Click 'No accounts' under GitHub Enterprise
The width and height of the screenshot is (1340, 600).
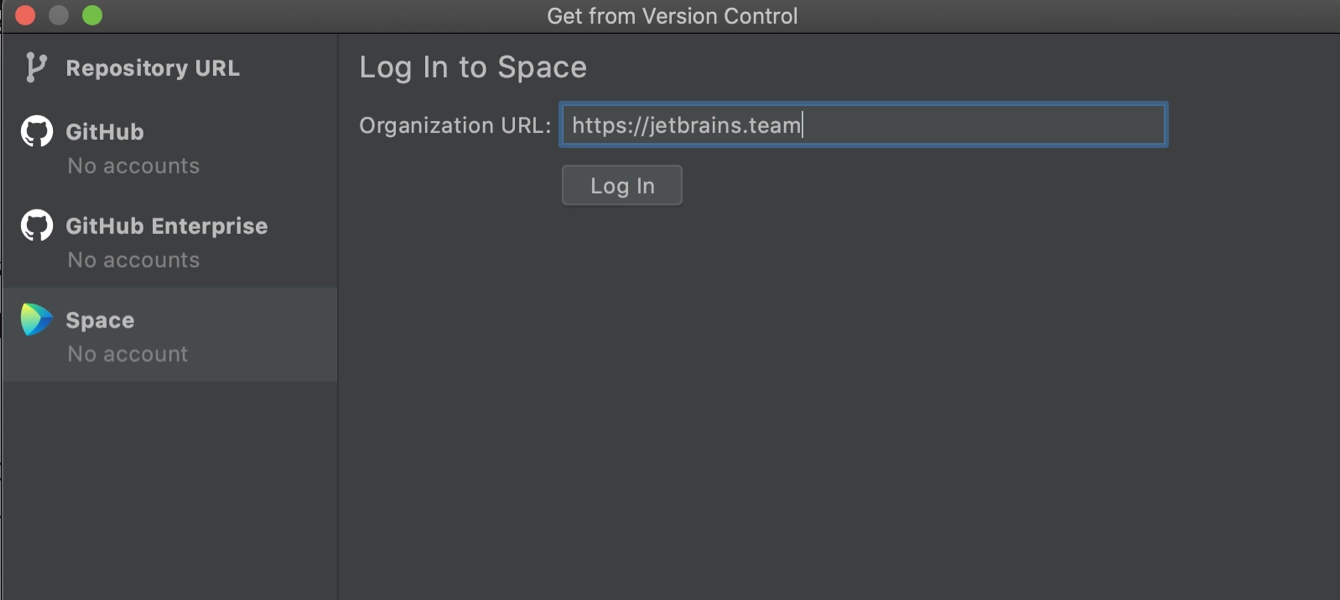pos(133,260)
